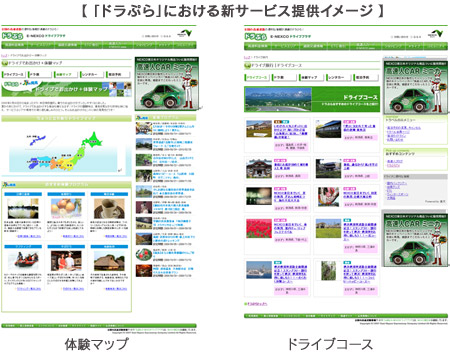Open the レンタカー tab on the 体験マップ page
This screenshot has width=450, height=360.
tap(92, 74)
